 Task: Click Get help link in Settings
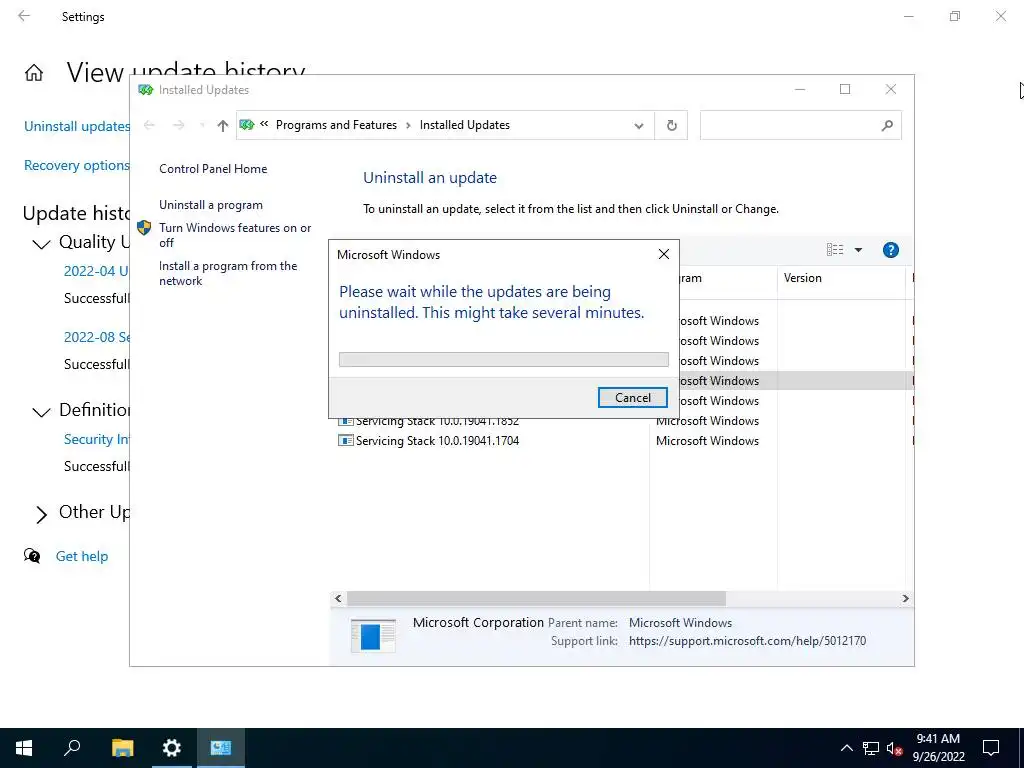click(82, 556)
